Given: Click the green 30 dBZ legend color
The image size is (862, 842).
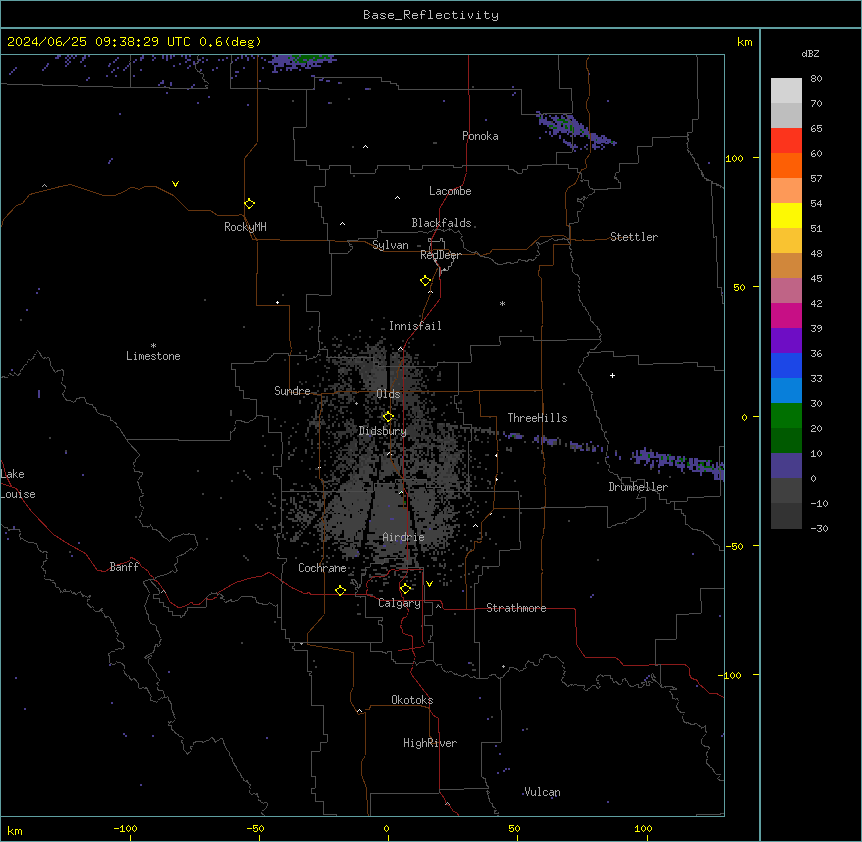Looking at the screenshot, I should coord(786,416).
